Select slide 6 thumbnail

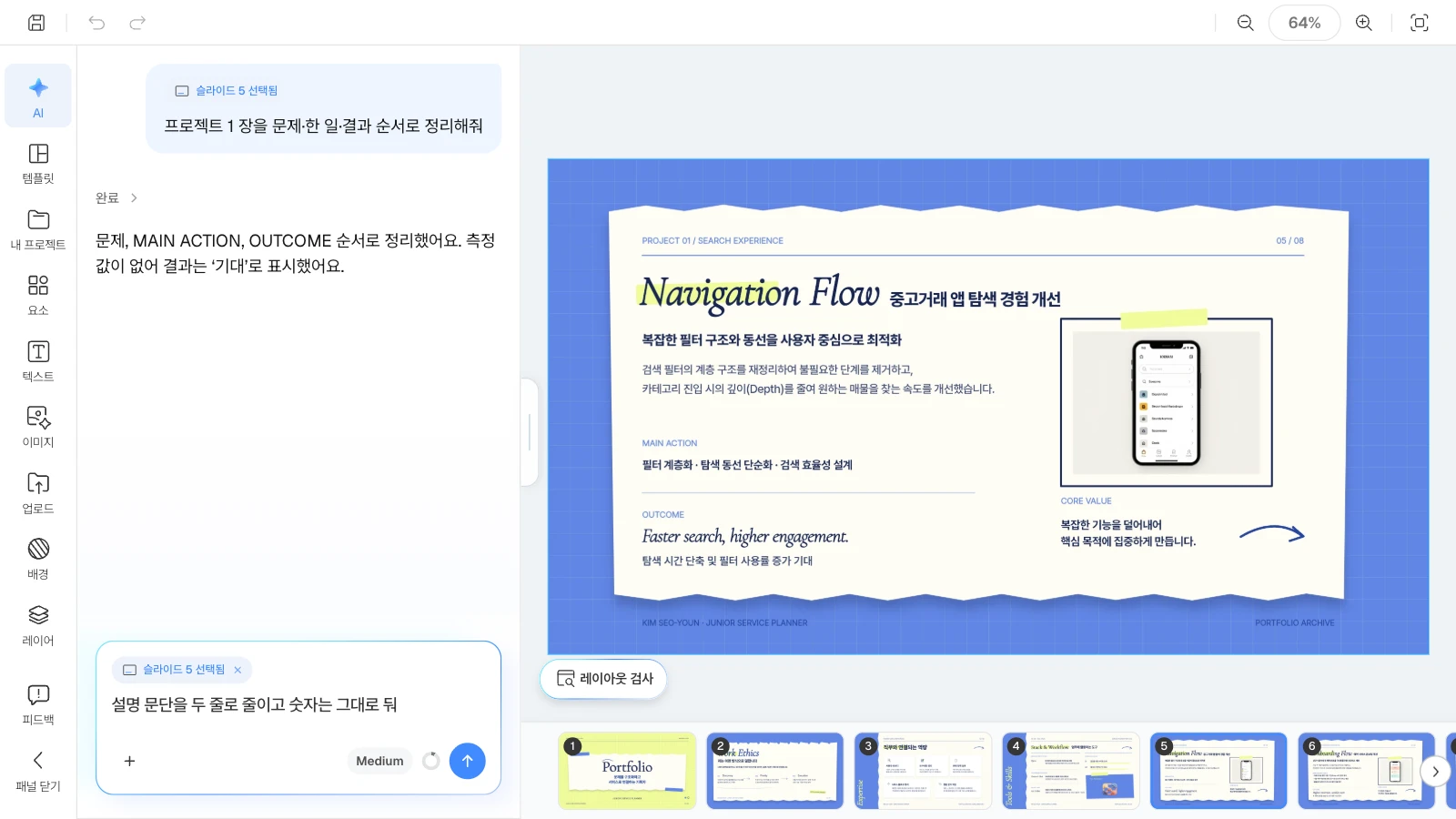click(x=1366, y=771)
